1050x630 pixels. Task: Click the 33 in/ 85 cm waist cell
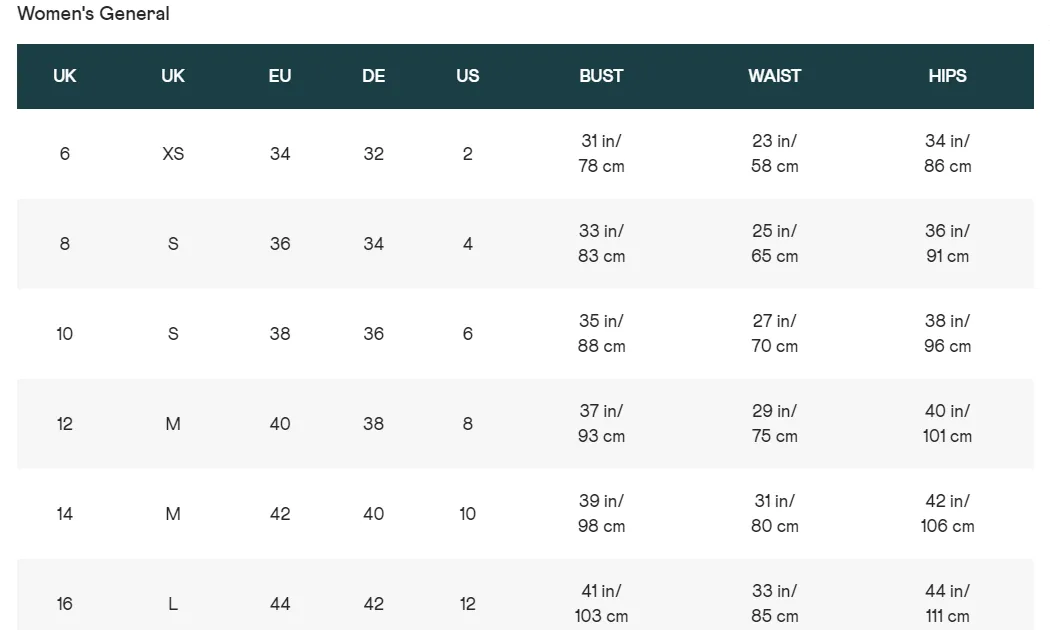pyautogui.click(x=774, y=603)
